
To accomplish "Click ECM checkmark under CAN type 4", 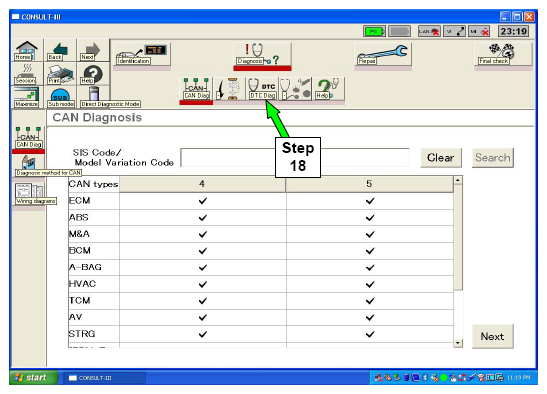I will click(x=202, y=201).
